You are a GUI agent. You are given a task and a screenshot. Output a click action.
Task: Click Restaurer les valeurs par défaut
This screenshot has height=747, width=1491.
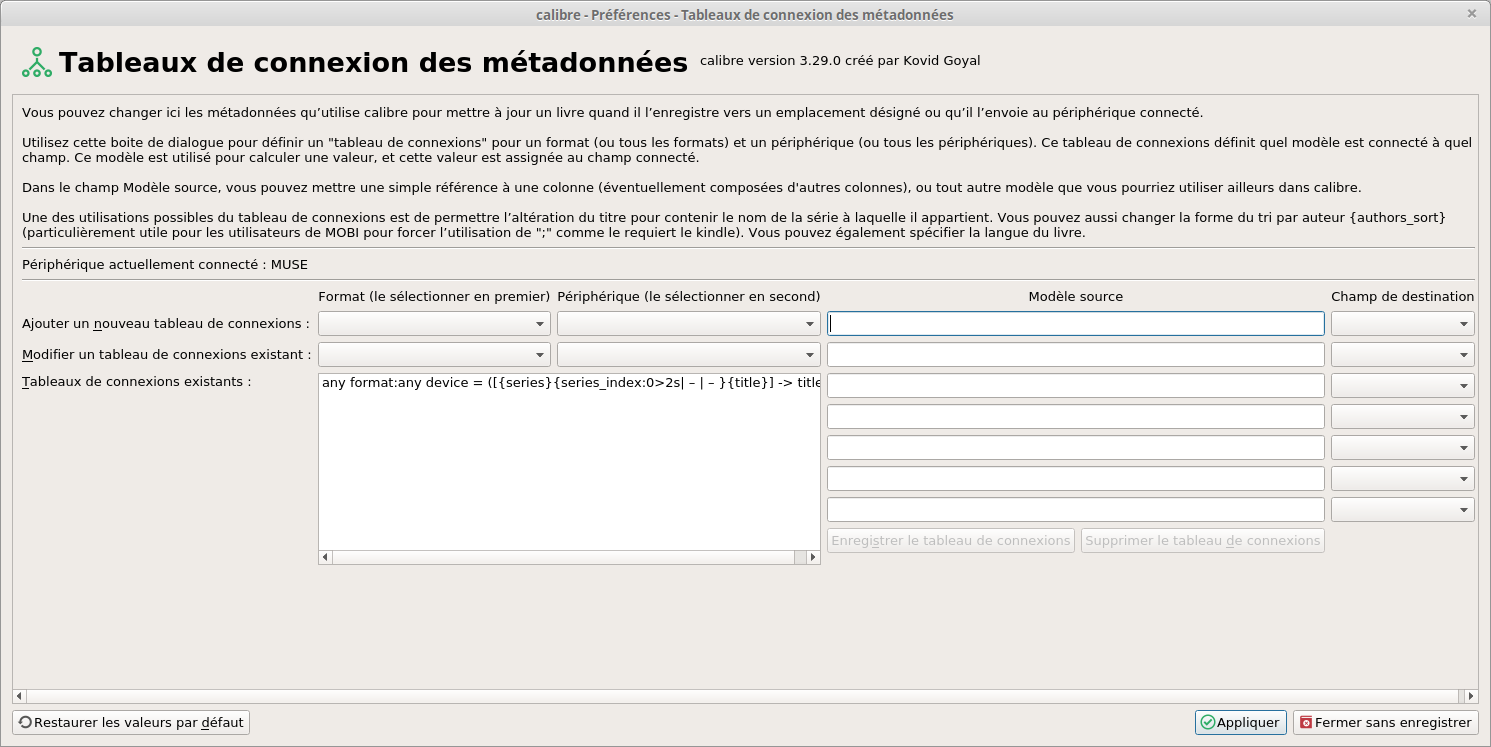pos(131,722)
